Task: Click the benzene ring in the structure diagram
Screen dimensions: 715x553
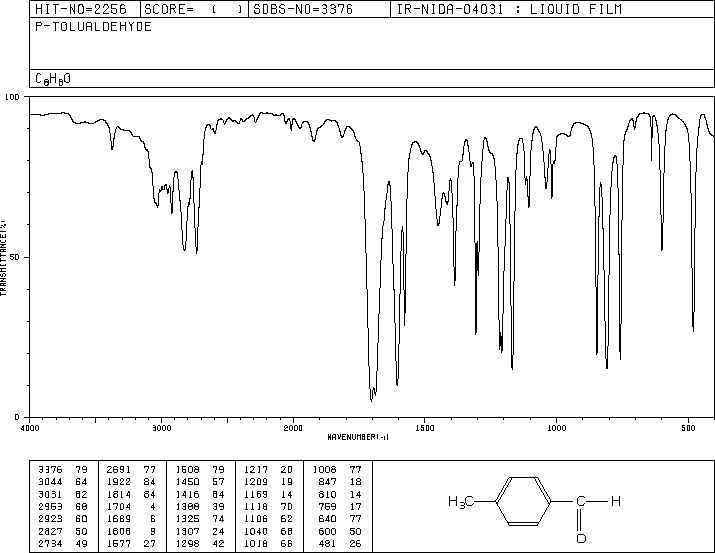Action: (523, 501)
